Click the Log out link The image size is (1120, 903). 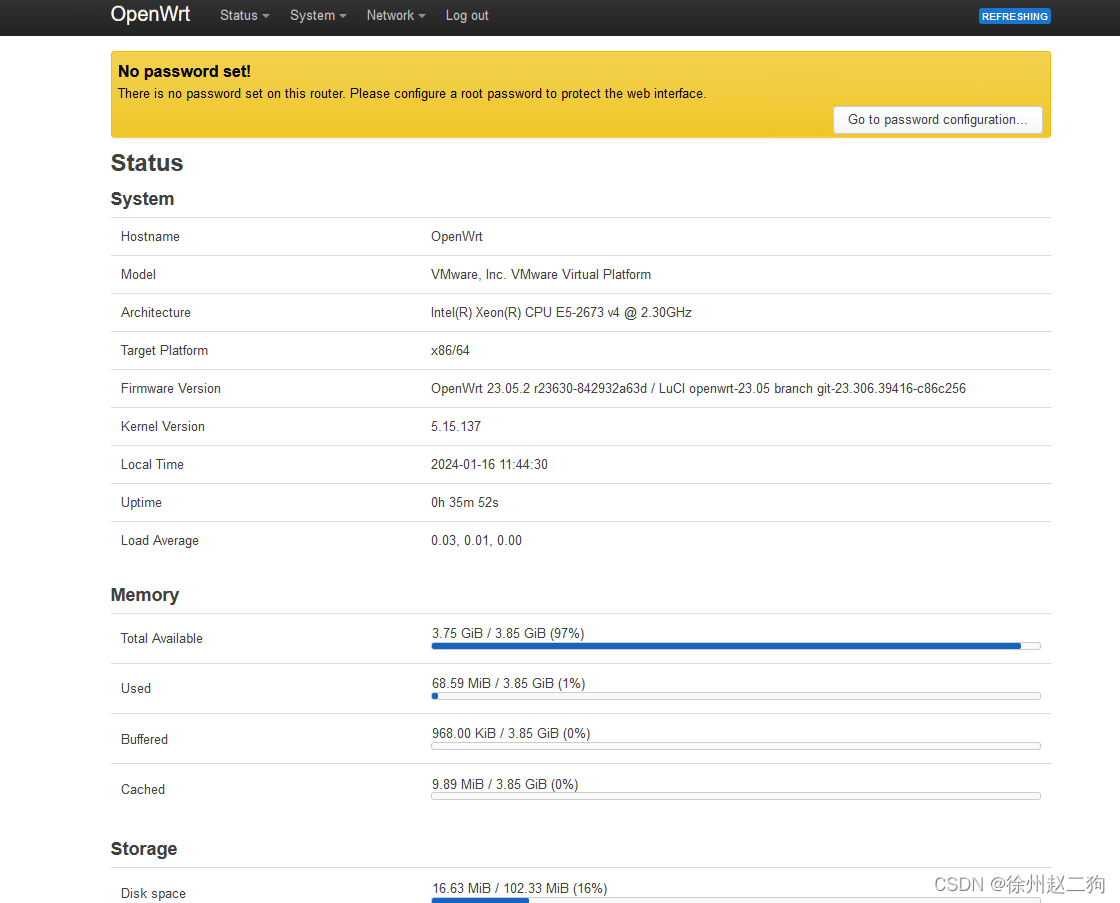(467, 15)
